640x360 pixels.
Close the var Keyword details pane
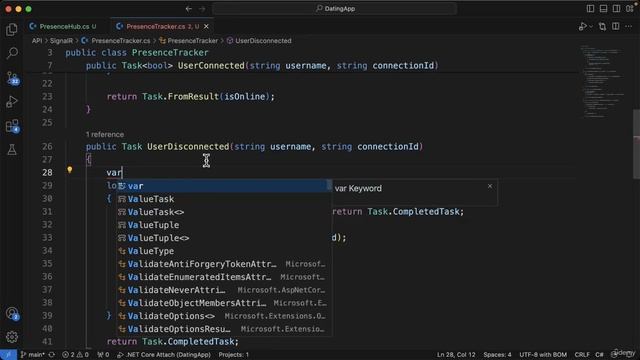click(x=490, y=186)
